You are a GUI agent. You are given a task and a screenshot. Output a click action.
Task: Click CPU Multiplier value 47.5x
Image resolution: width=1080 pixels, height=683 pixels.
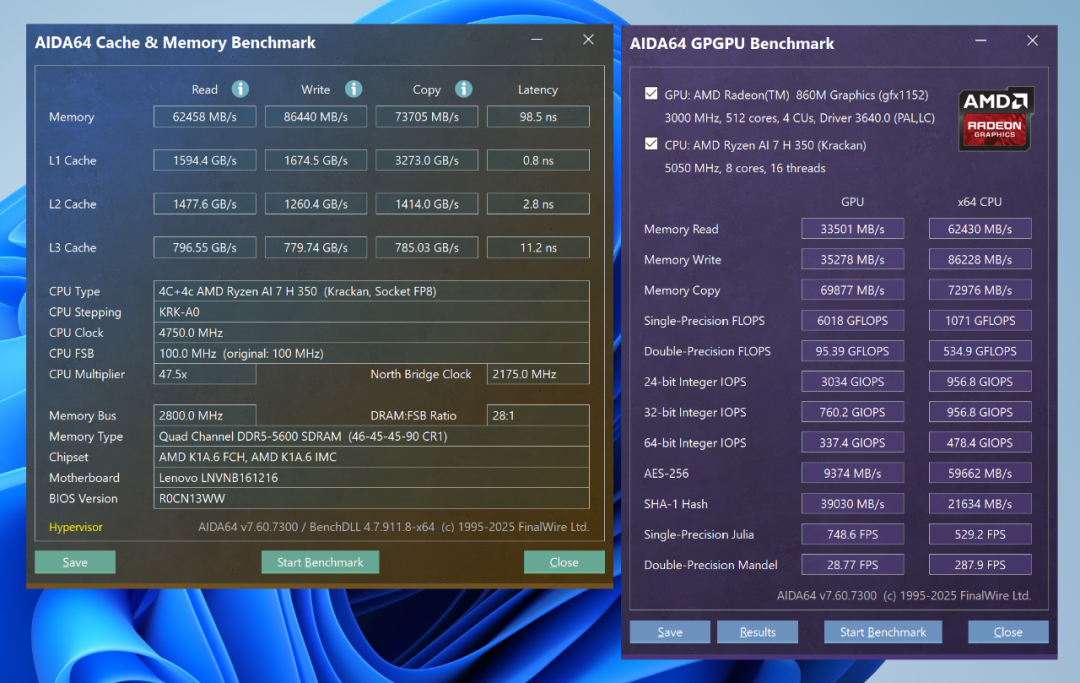point(205,374)
